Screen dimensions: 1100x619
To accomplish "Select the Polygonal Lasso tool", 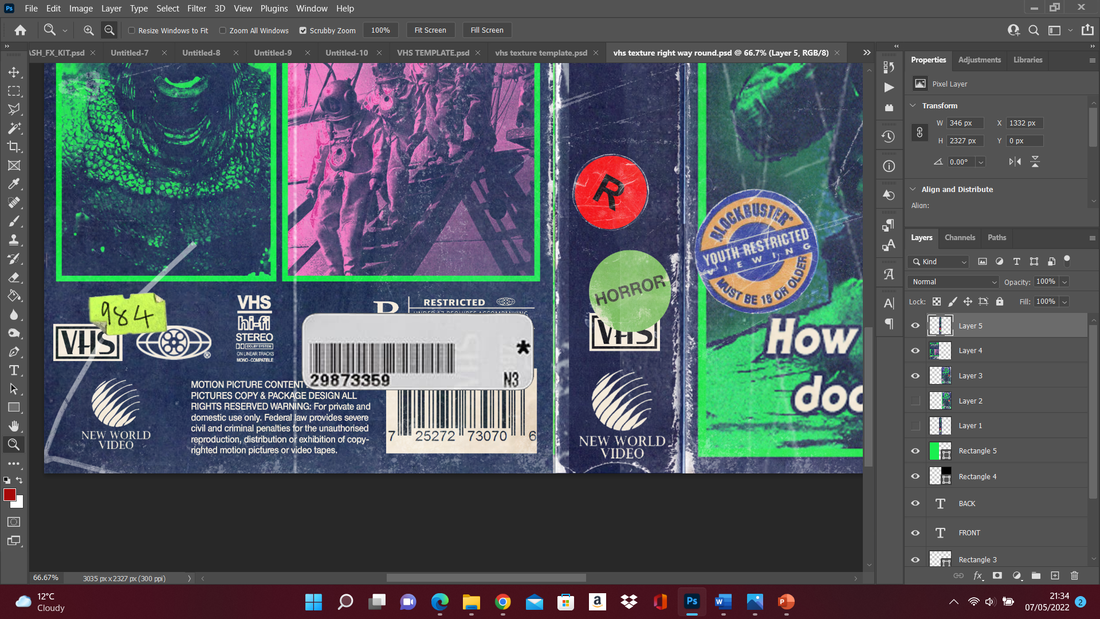I will [14, 109].
